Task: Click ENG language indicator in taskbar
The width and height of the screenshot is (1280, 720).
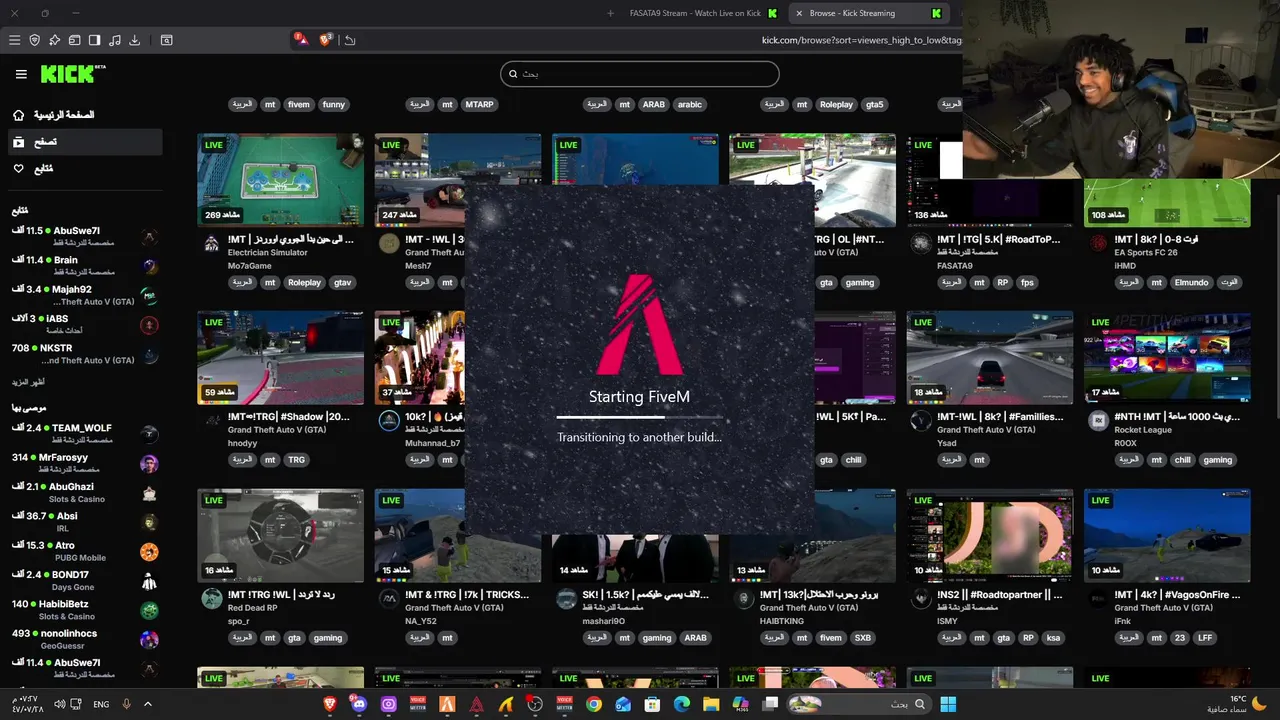Action: pos(101,704)
